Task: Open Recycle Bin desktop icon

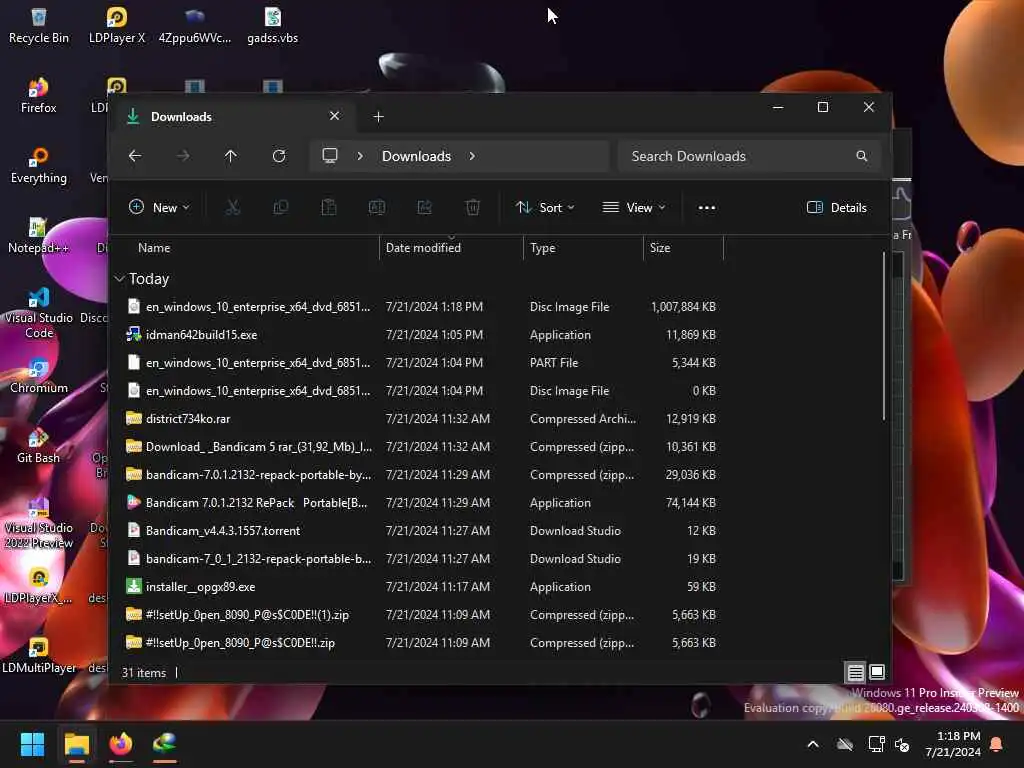Action: coord(39,25)
